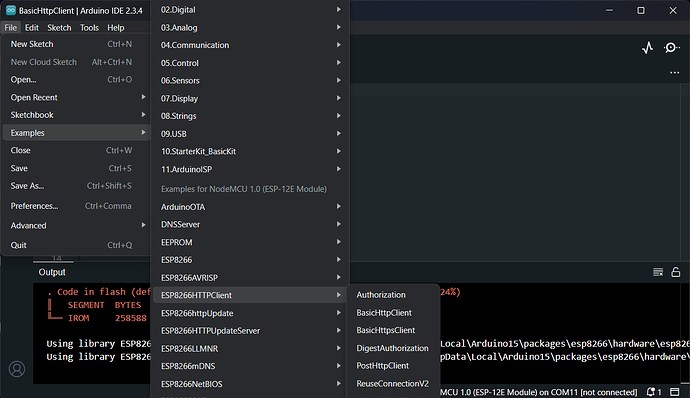
Task: Open the Serial Plotter icon
Action: [647, 48]
